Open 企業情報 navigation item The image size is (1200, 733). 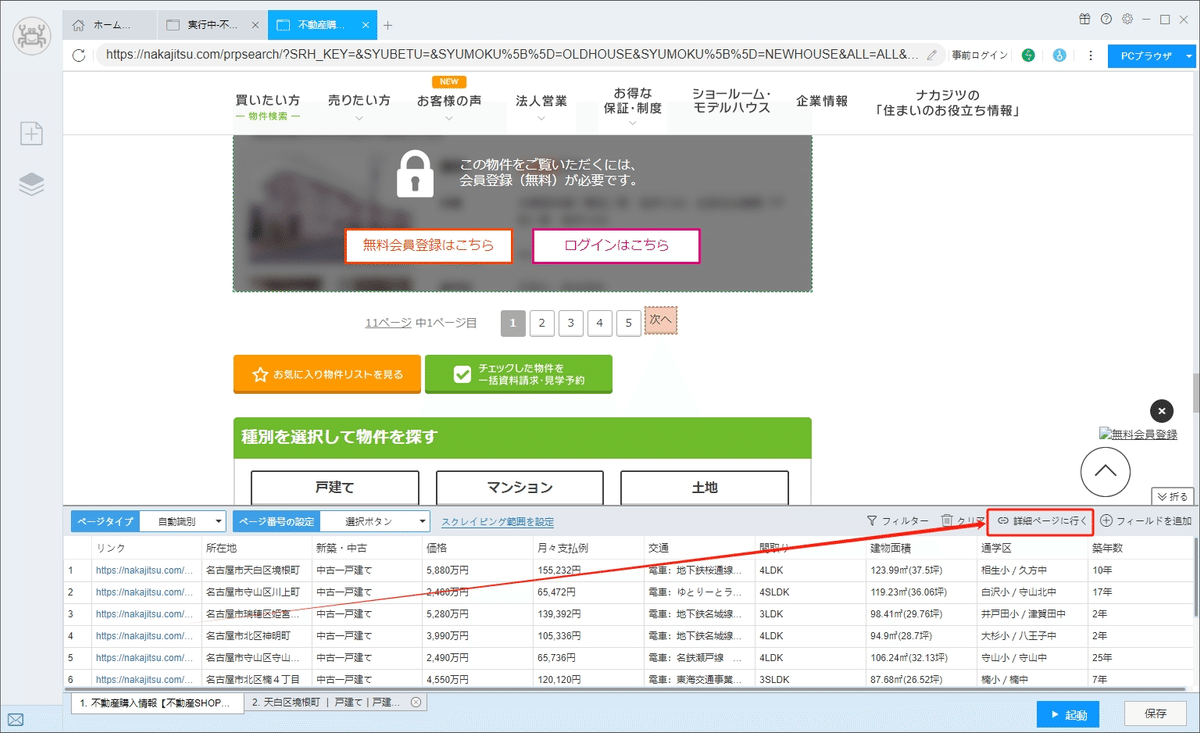[x=822, y=101]
